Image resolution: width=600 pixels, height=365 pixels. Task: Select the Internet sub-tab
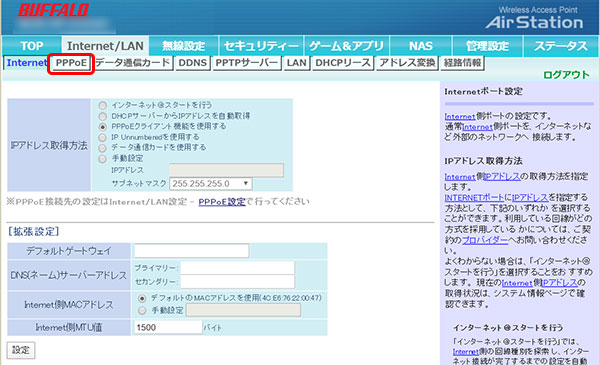(27, 63)
